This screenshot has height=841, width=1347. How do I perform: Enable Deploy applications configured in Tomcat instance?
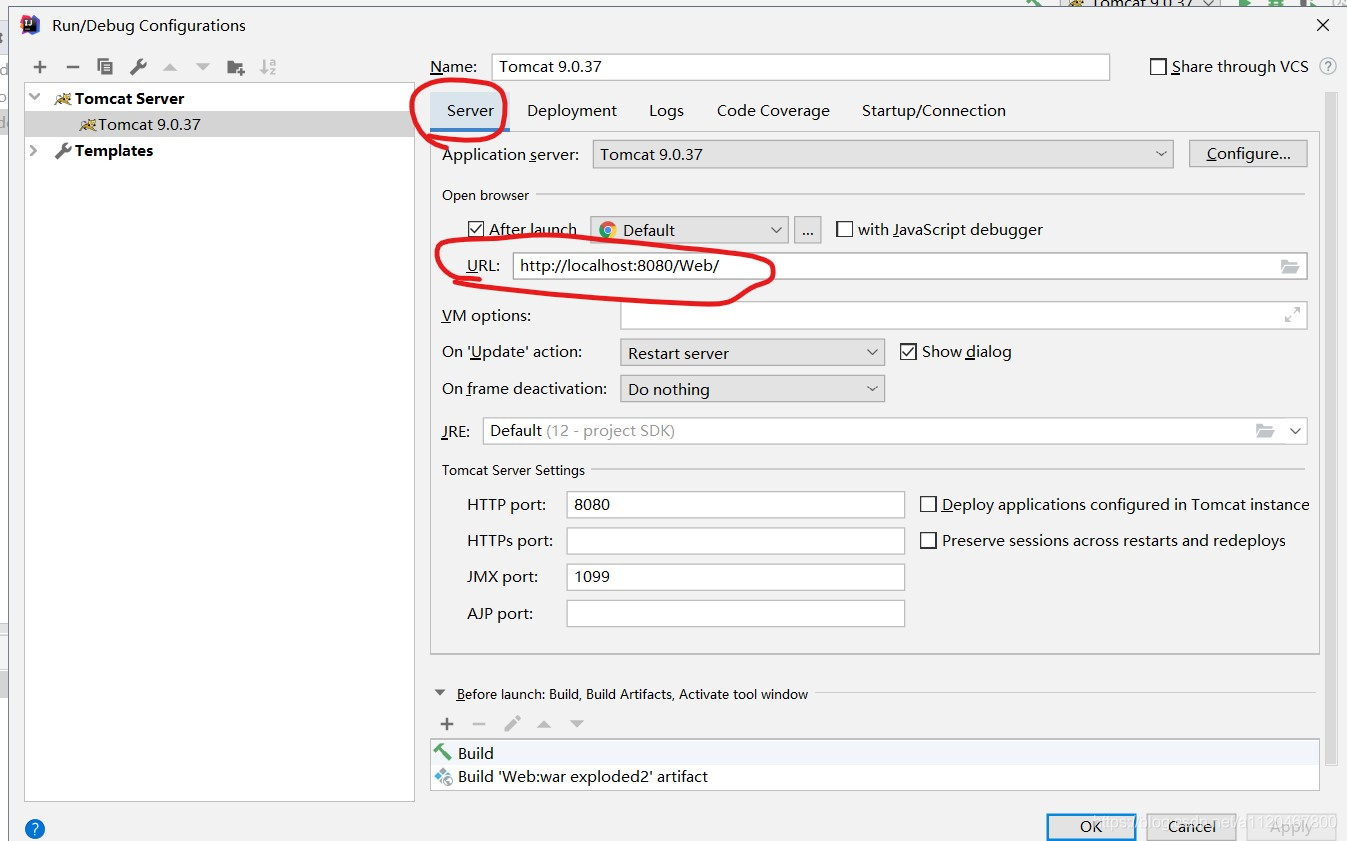928,504
